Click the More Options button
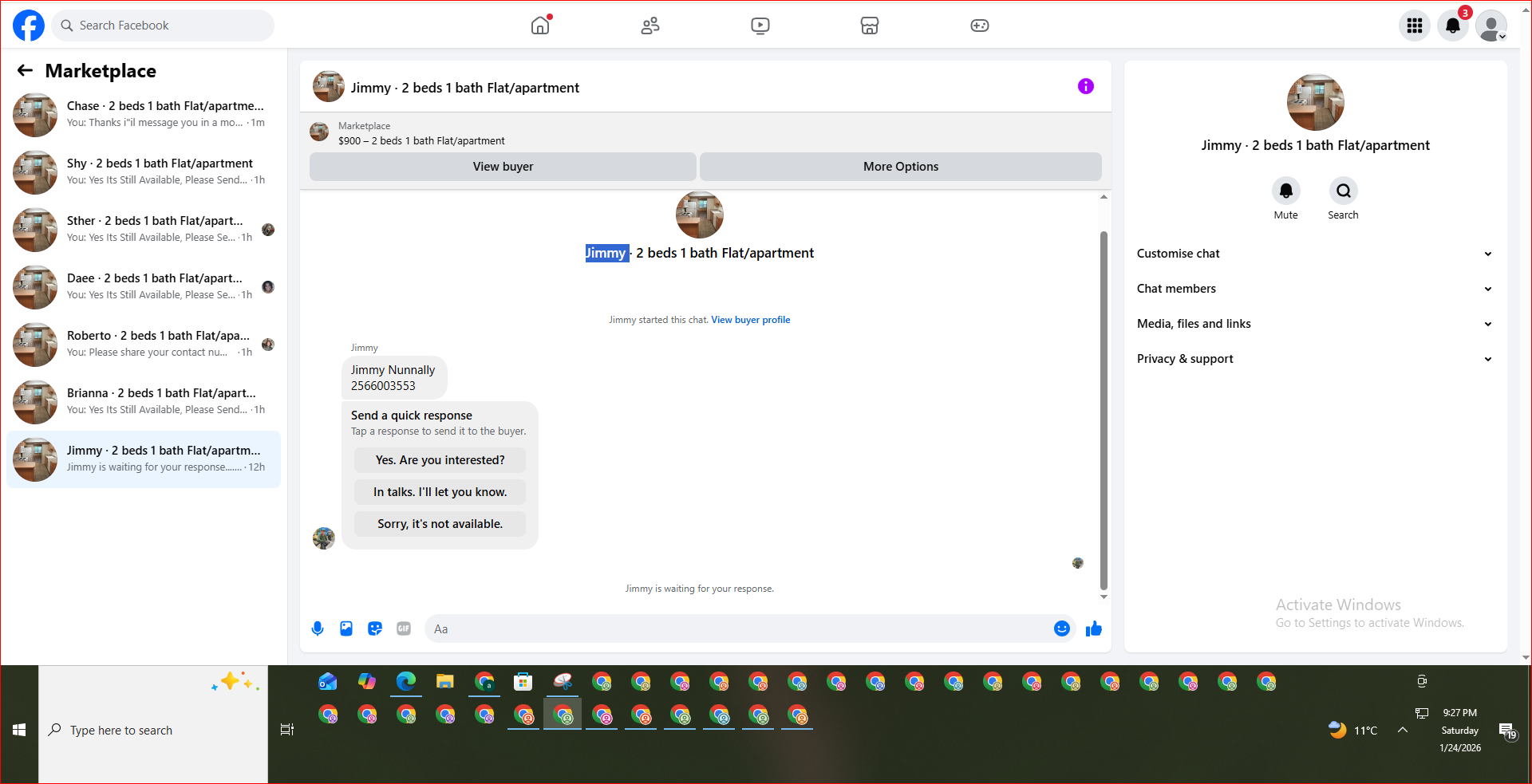The height and width of the screenshot is (784, 1532). (901, 167)
